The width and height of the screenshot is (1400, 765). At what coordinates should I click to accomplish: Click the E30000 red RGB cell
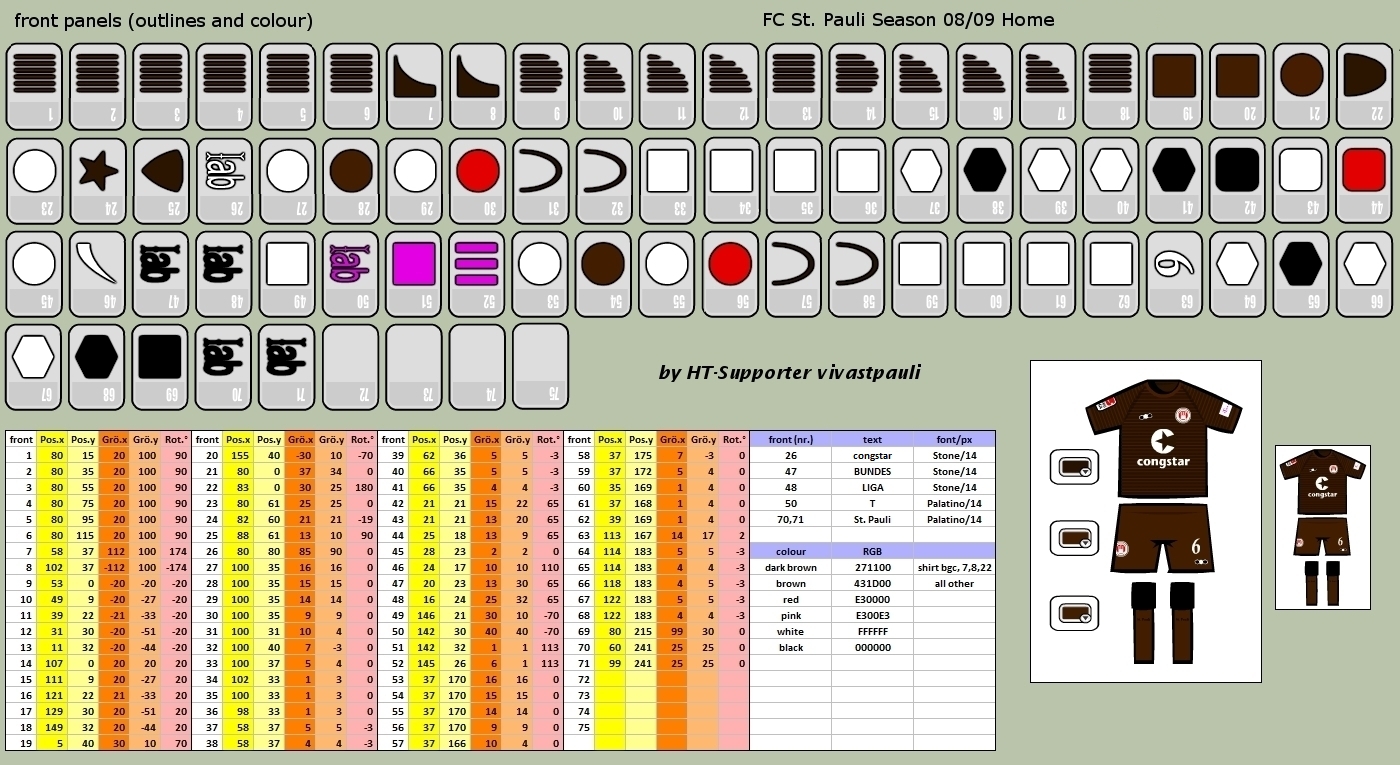coord(872,599)
